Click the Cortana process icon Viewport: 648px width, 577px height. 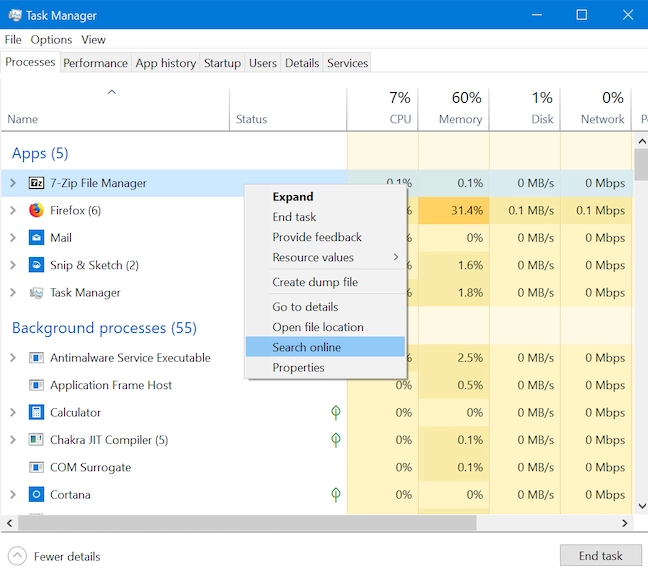(x=36, y=495)
